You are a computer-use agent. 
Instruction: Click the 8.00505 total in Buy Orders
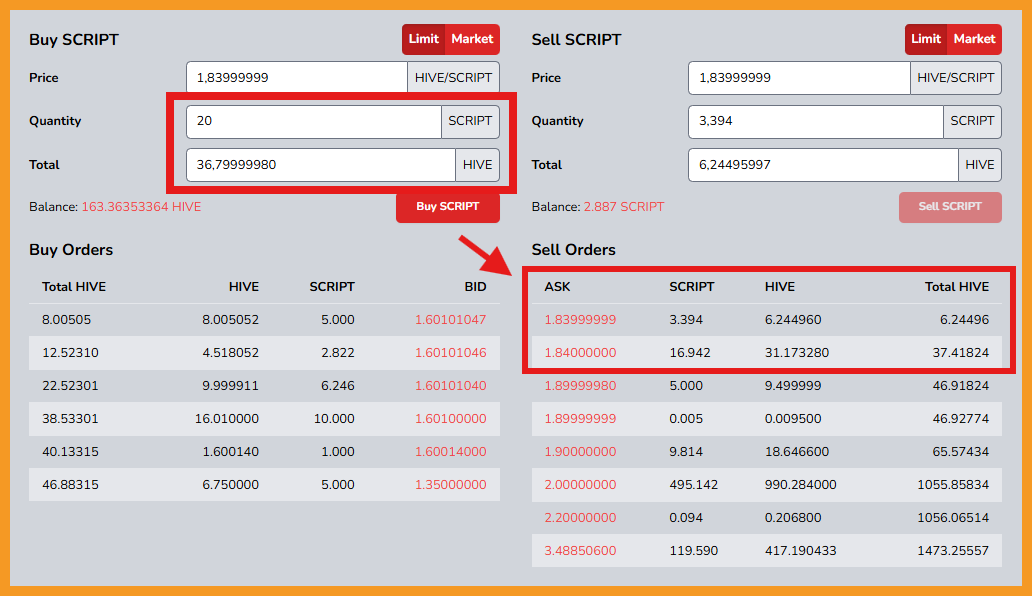[x=66, y=320]
